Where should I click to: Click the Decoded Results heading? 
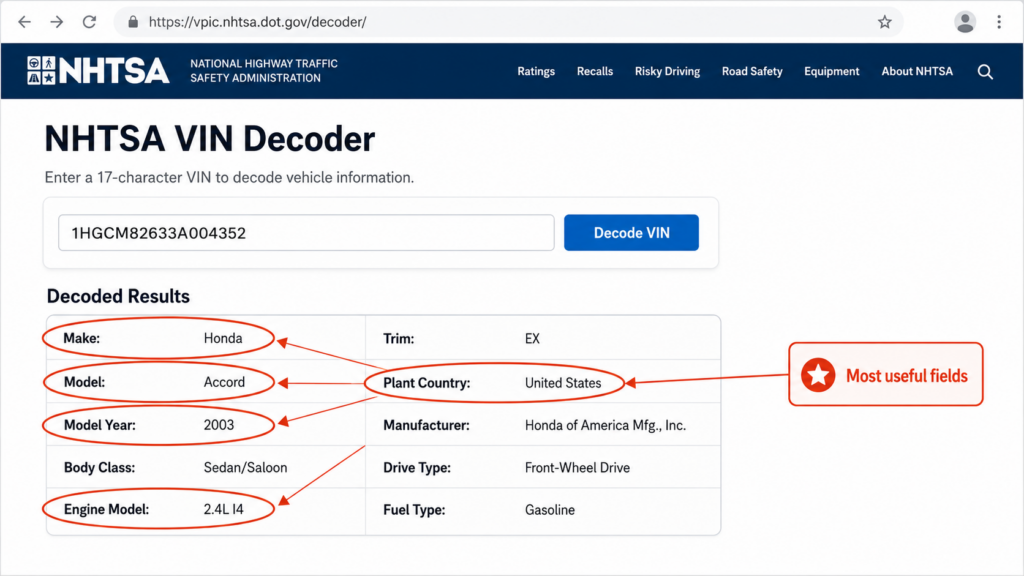coord(118,296)
